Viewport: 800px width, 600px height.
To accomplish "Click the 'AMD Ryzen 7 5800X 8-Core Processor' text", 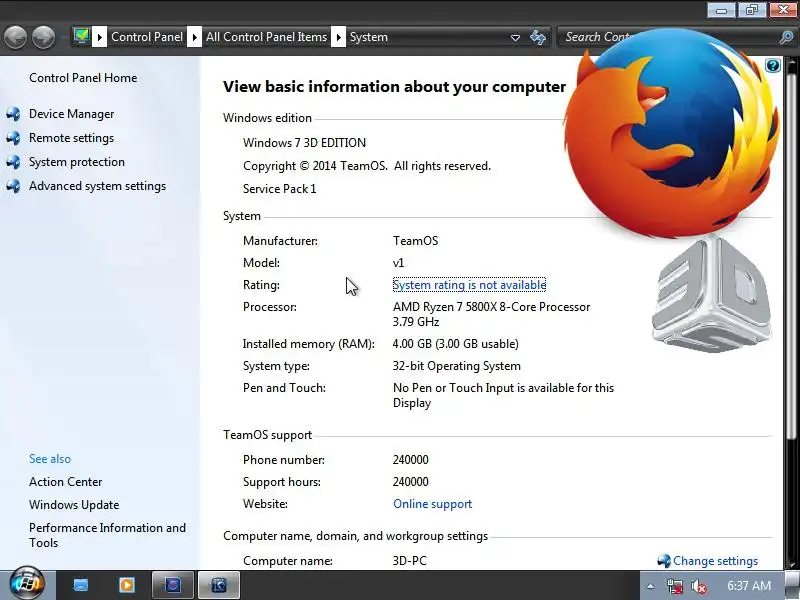I will coord(491,307).
